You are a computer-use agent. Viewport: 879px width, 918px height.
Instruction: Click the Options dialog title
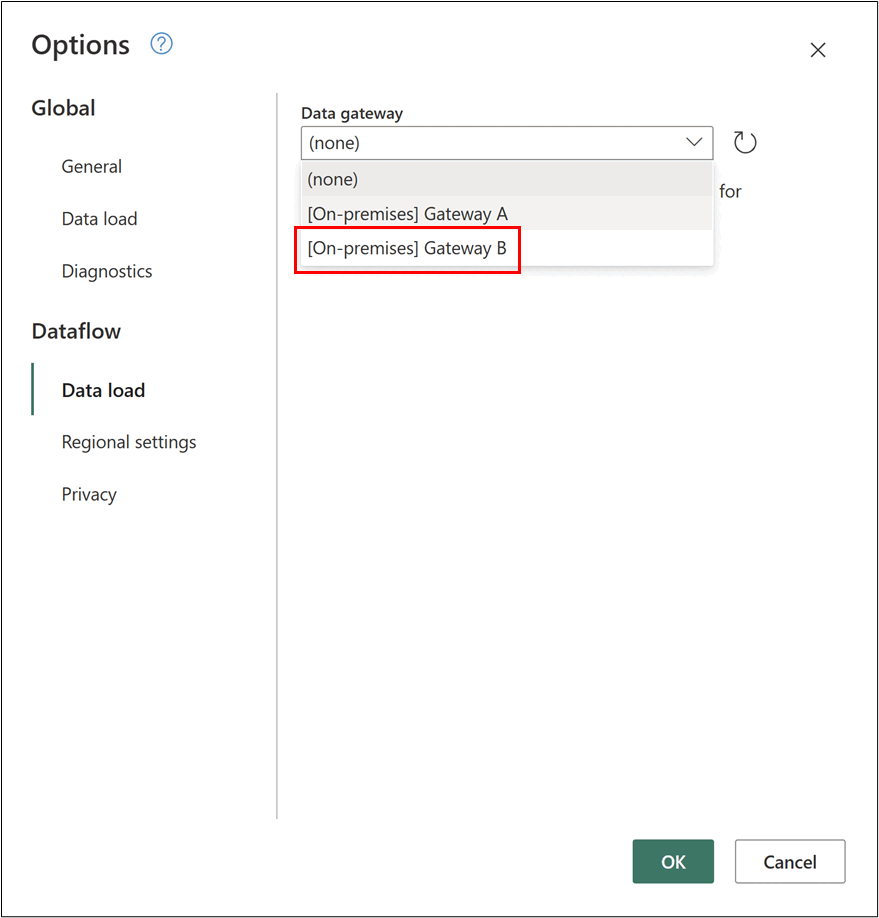tap(81, 45)
